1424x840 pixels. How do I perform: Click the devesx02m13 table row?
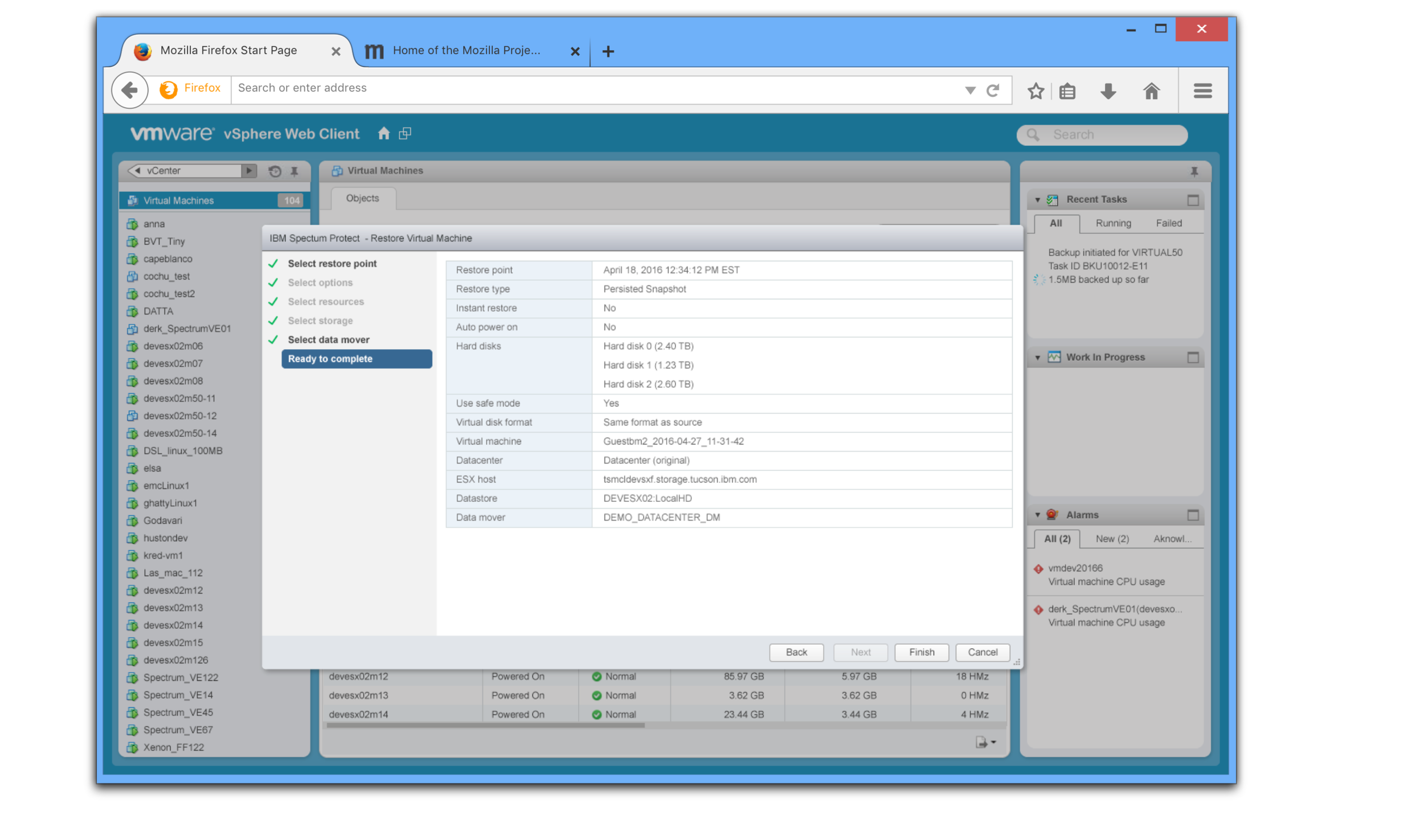point(664,695)
